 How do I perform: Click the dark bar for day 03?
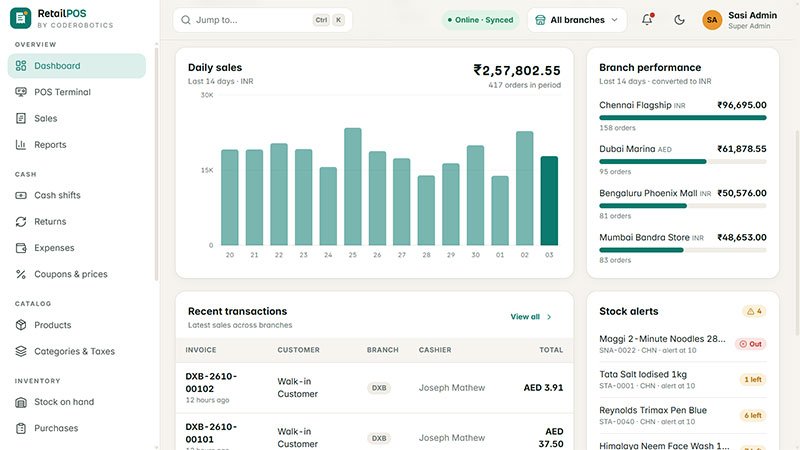point(549,201)
